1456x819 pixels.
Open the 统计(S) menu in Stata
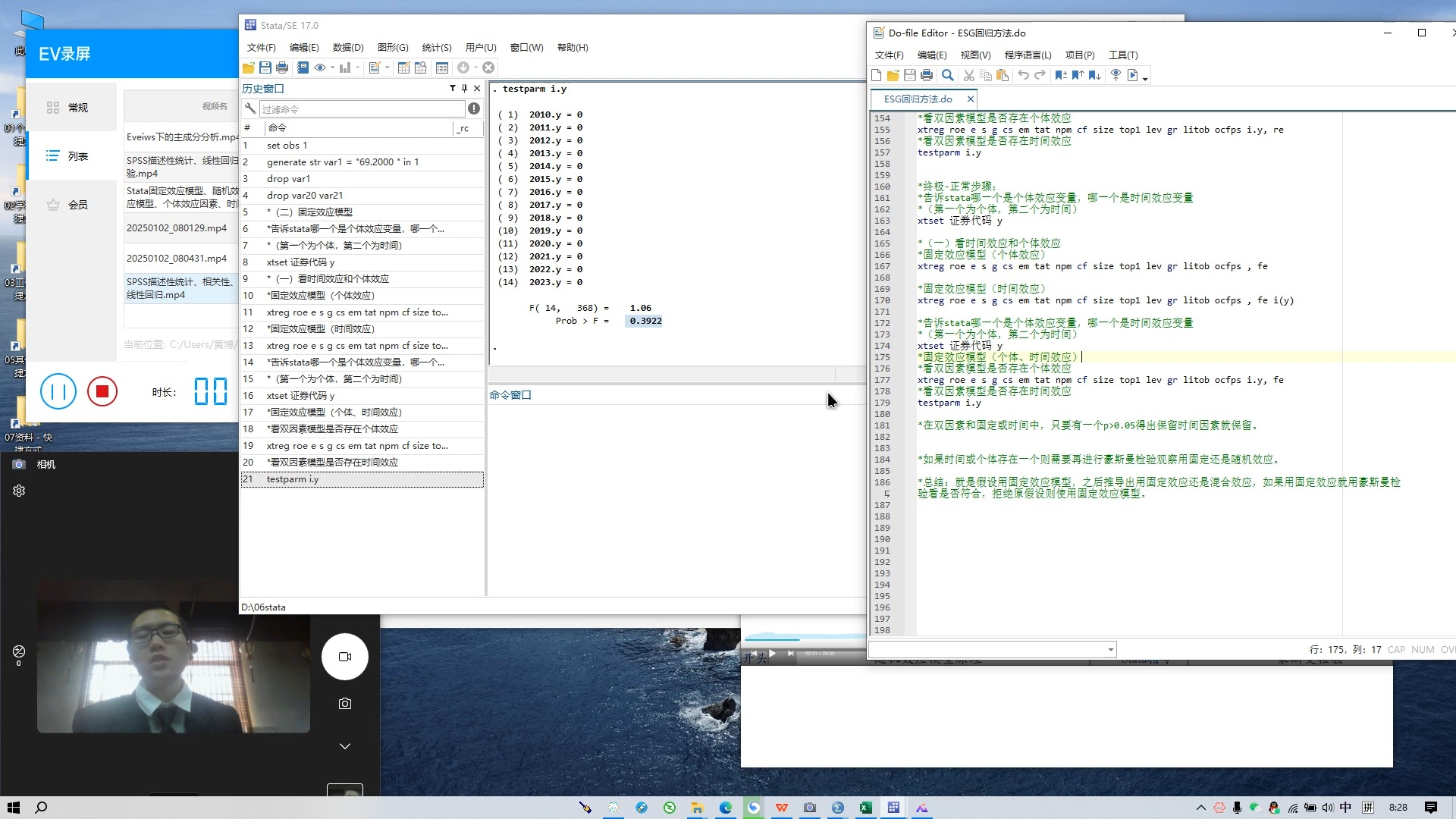436,47
